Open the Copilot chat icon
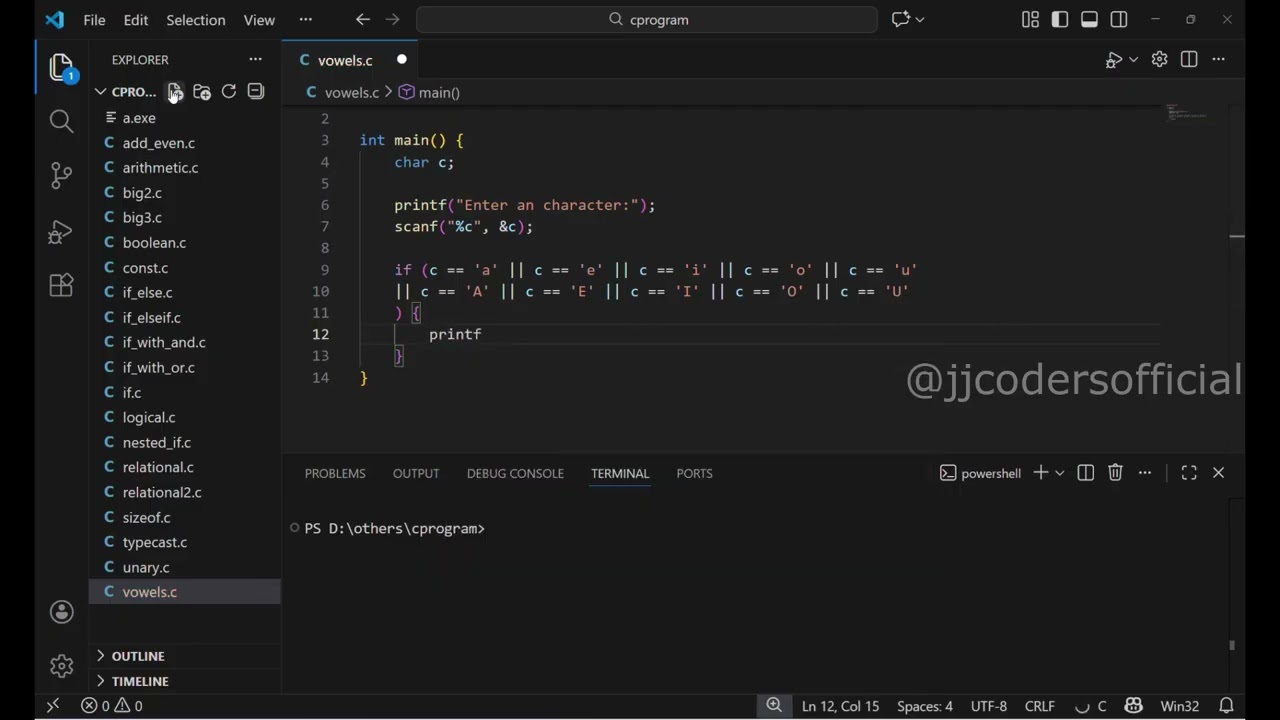 pos(901,19)
